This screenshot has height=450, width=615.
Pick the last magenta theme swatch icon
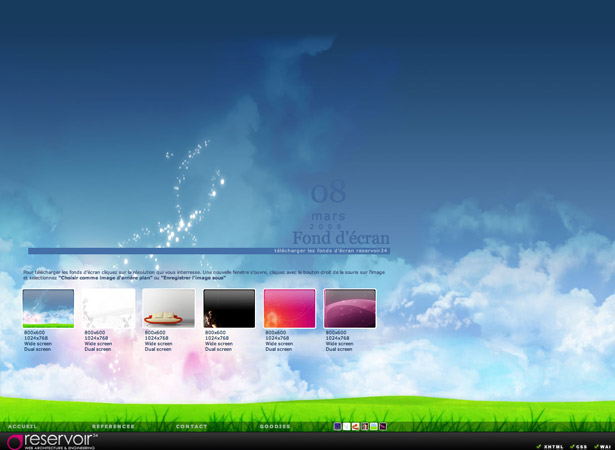click(383, 426)
